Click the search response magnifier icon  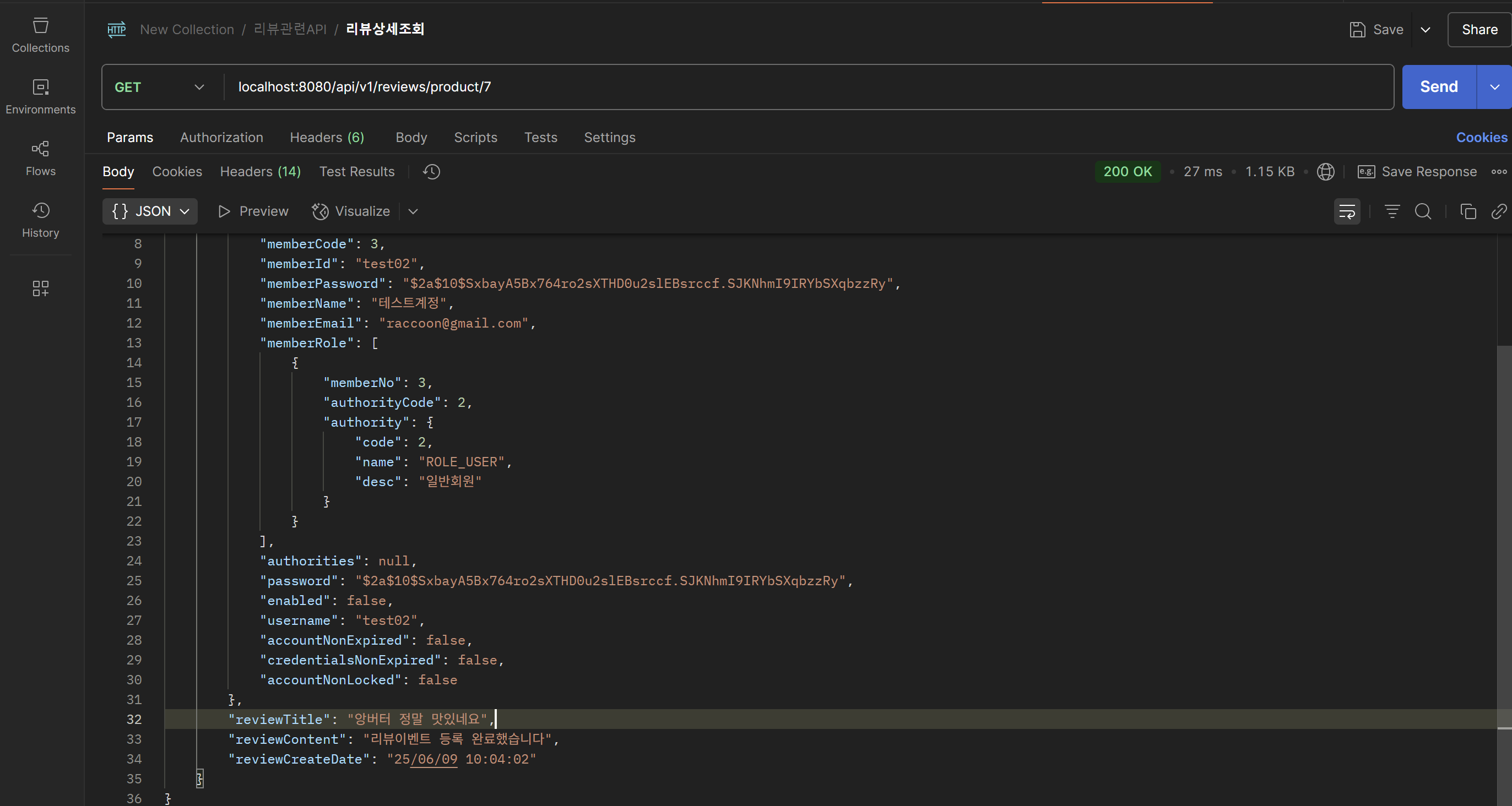[x=1423, y=211]
